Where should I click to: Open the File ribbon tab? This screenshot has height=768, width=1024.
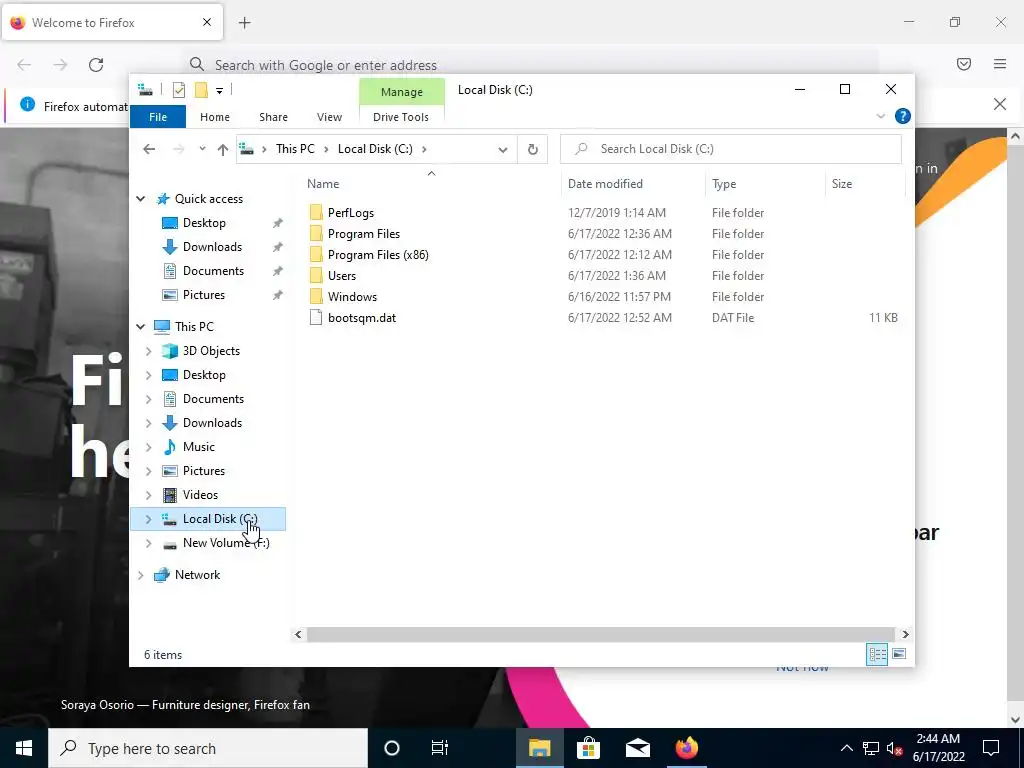(158, 117)
